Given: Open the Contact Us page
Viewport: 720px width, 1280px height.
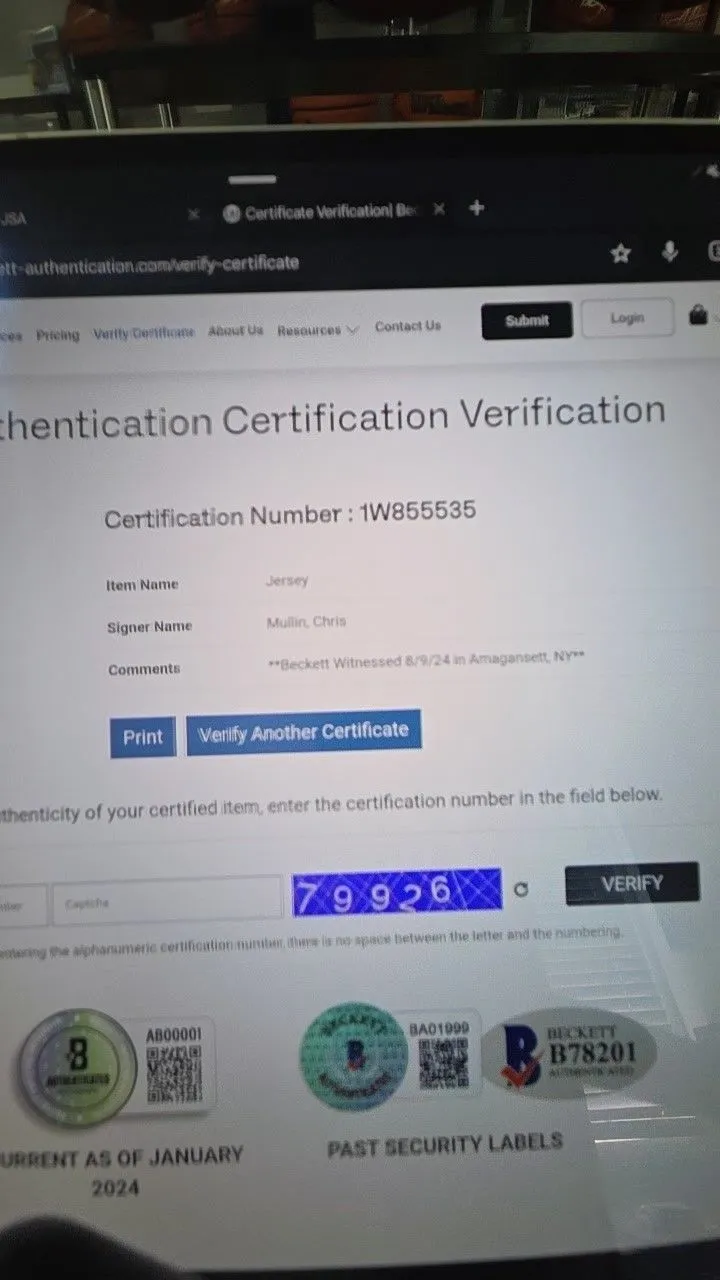Looking at the screenshot, I should [x=408, y=326].
